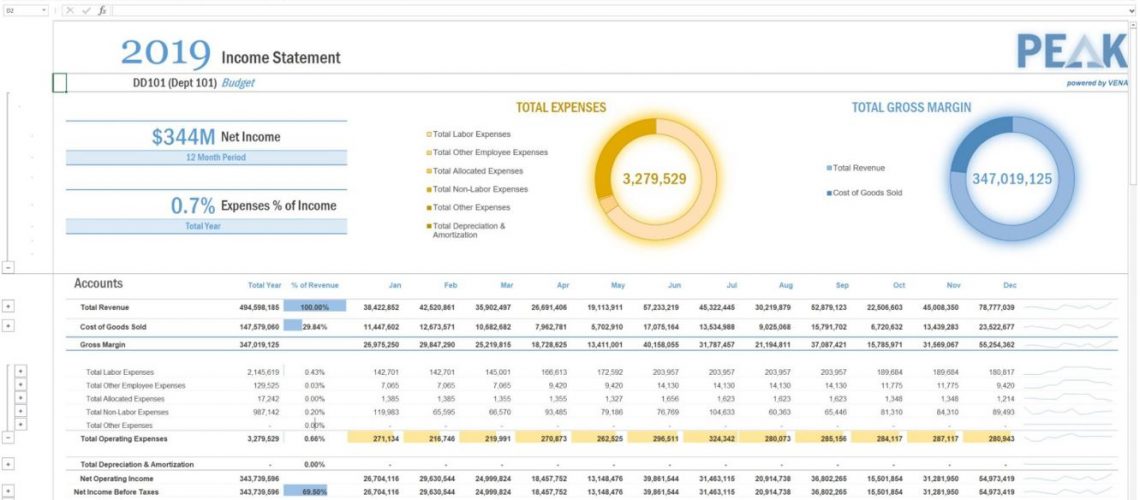1140x500 pixels.
Task: Click the Insert Function fx icon
Action: coord(102,10)
